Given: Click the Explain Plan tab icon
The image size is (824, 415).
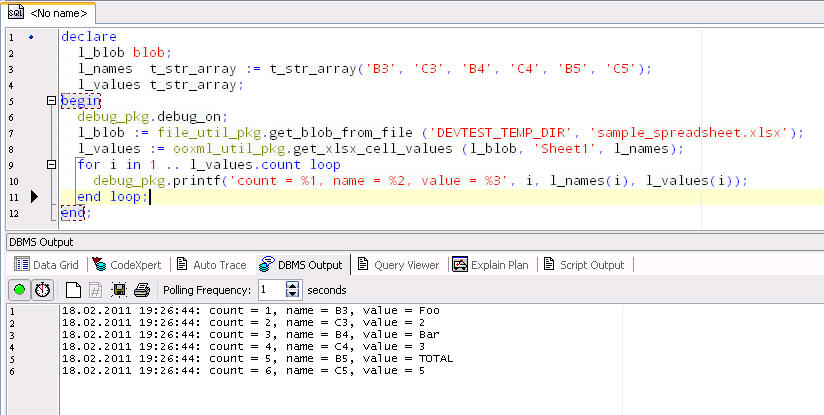Looking at the screenshot, I should 460,264.
